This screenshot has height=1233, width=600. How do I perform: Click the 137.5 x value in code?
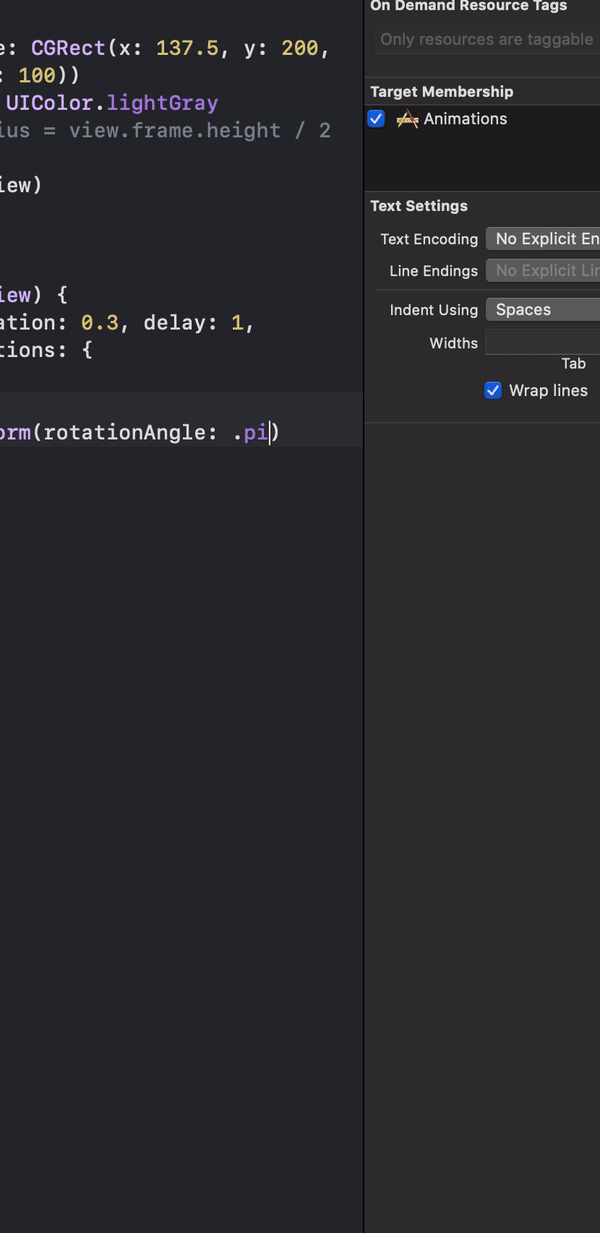187,48
